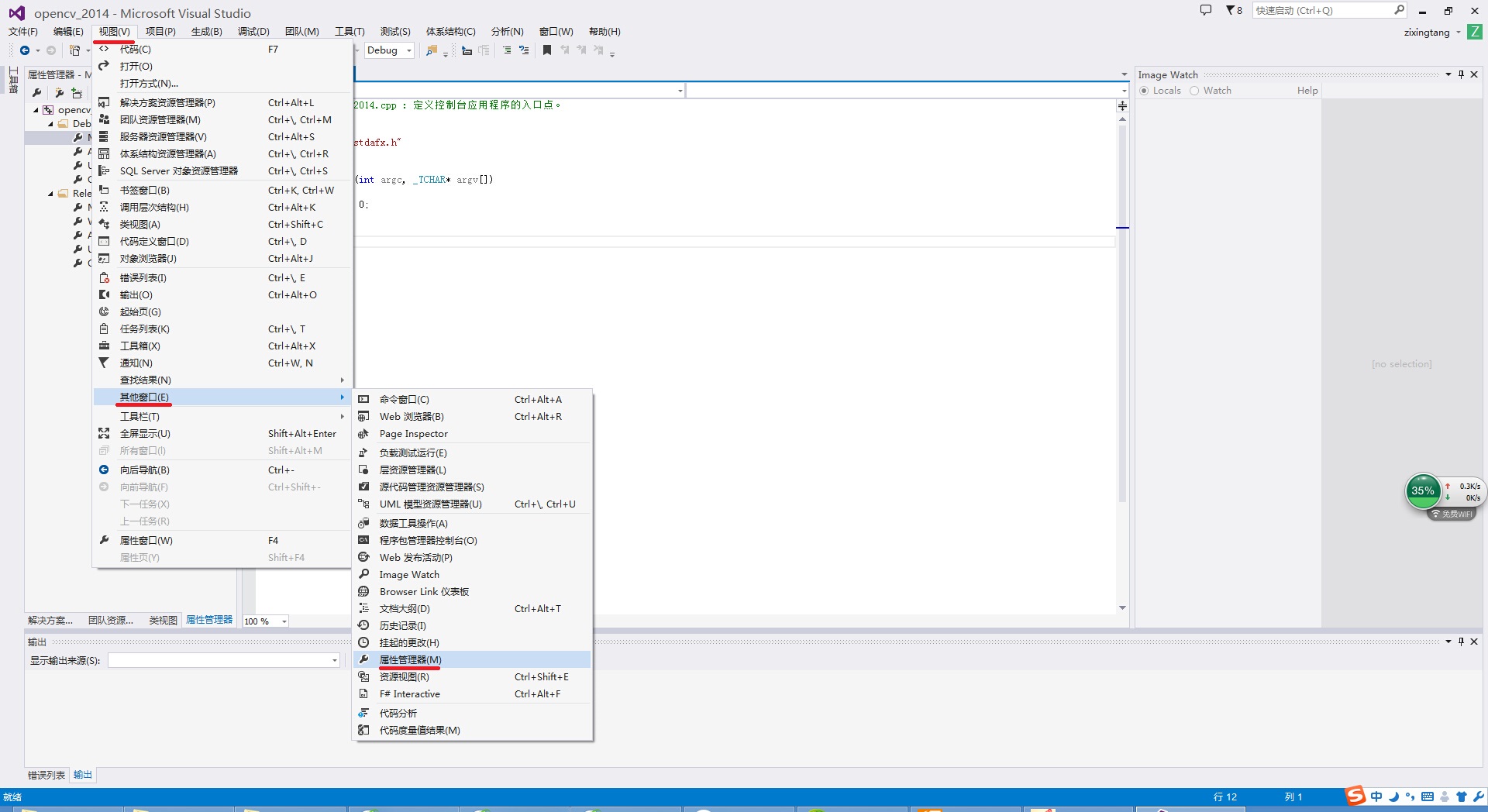The width and height of the screenshot is (1488, 812).
Task: Open Image Watch panel options dropdown arrow
Action: click(1448, 74)
